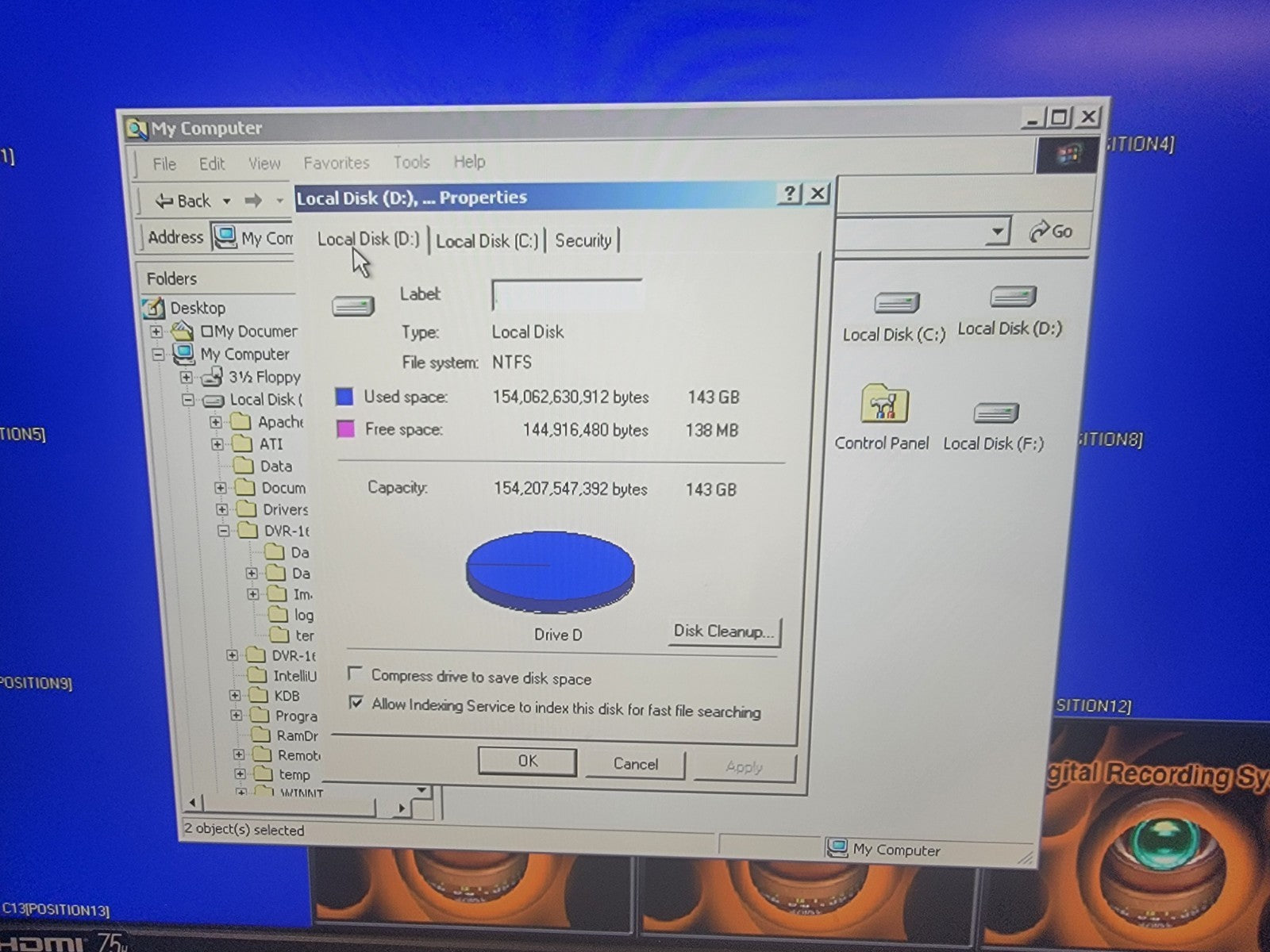Click the Disk Cleanup button
This screenshot has height=952, width=1270.
723,631
